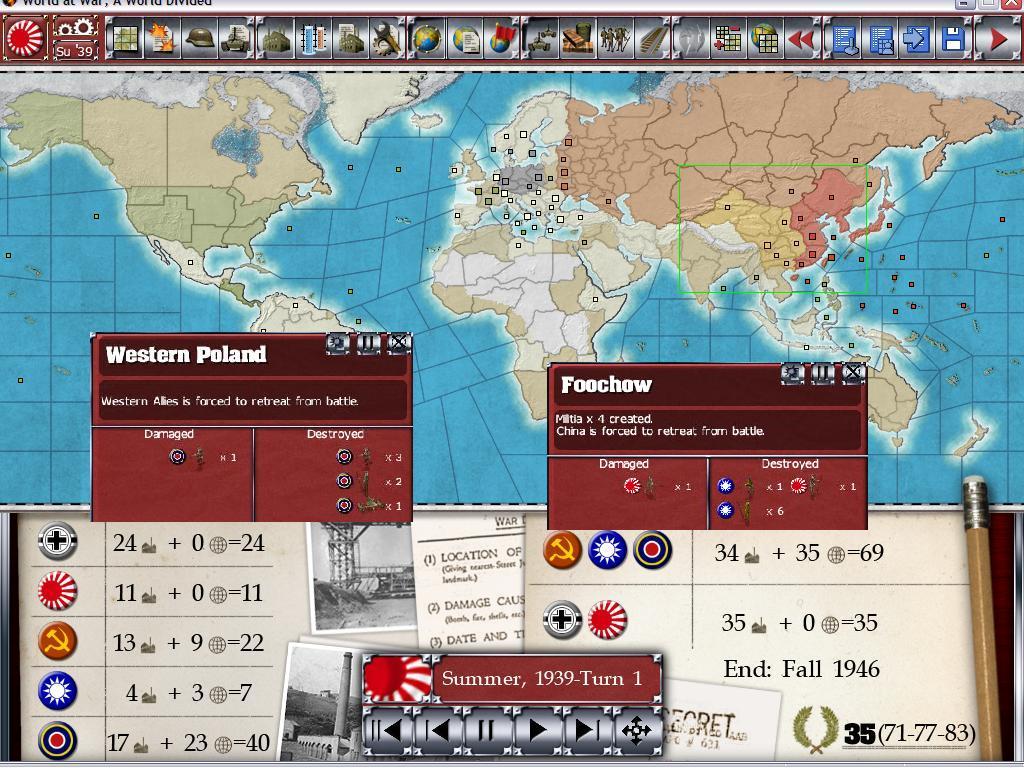Click Western Allies is forced to retreat message
Viewport: 1024px width, 768px height.
230,401
